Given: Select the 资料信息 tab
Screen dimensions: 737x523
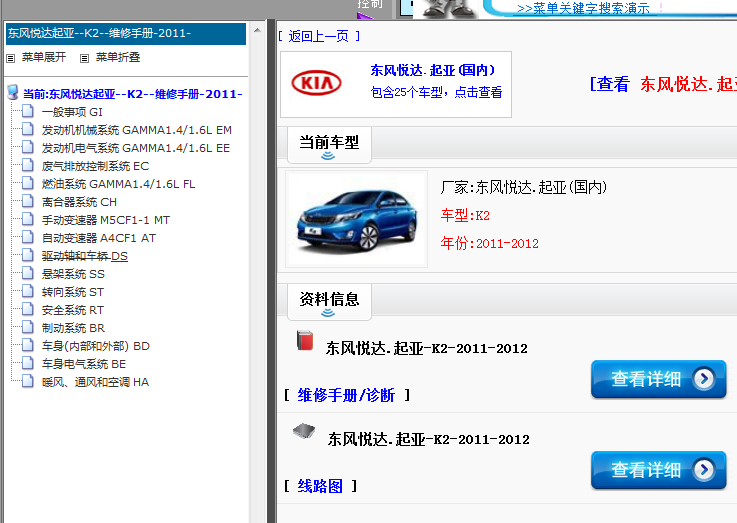Looking at the screenshot, I should coord(328,298).
